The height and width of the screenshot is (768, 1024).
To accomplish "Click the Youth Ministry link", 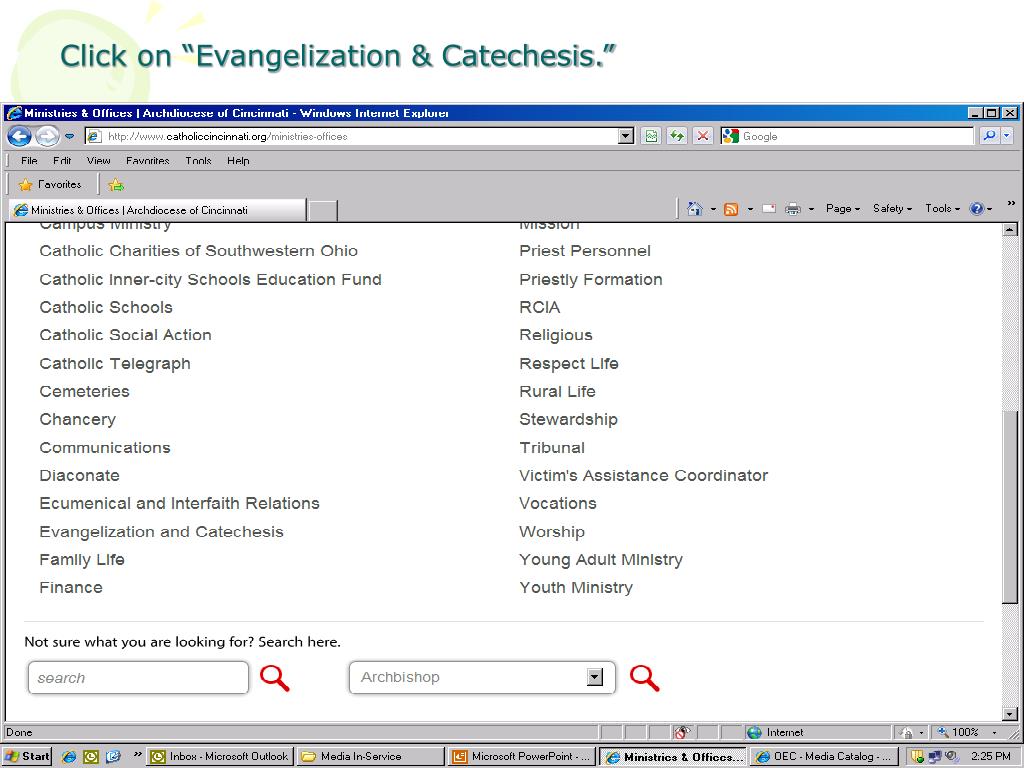I will (576, 588).
